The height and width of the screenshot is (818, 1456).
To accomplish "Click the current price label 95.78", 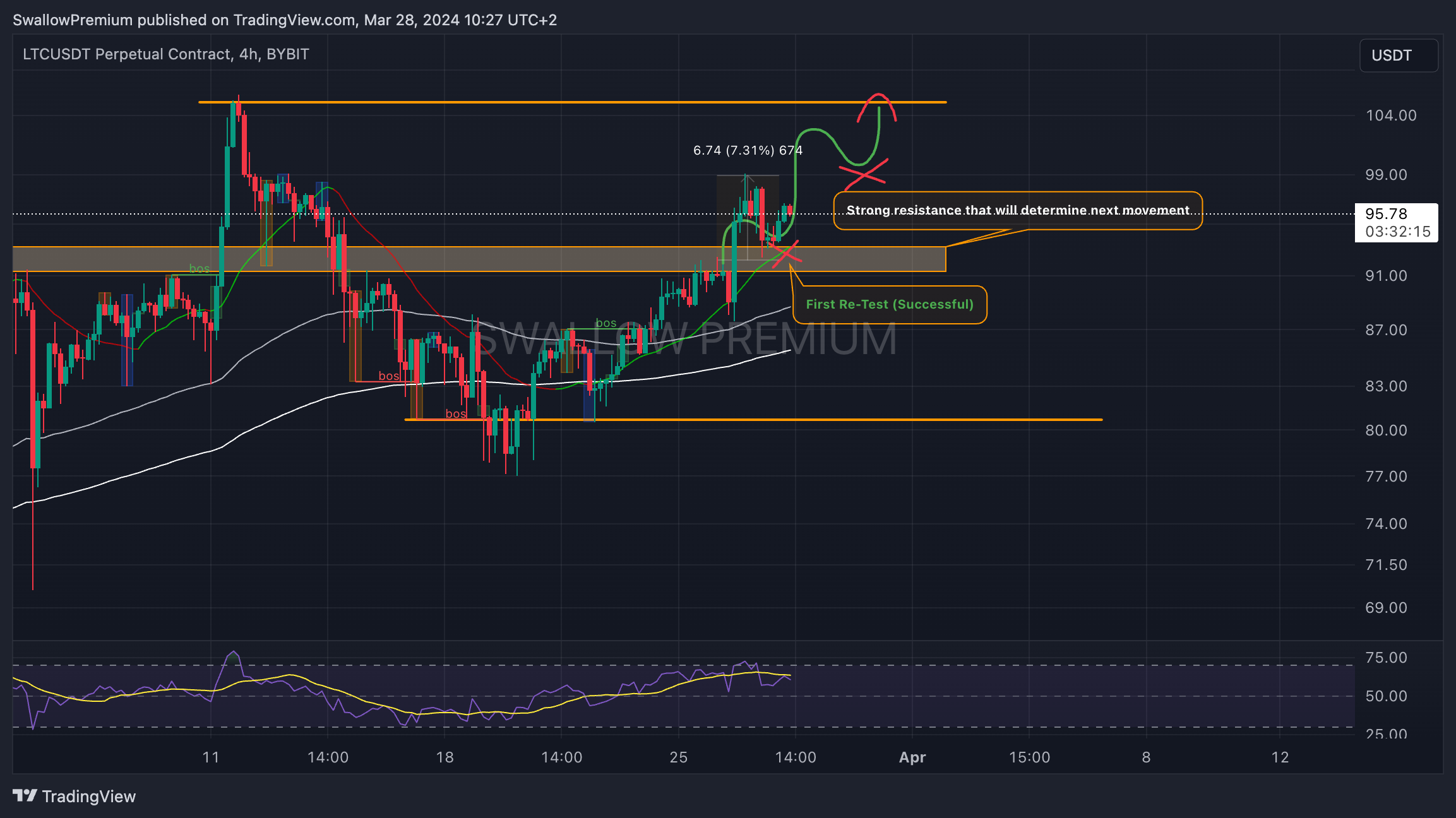I will pyautogui.click(x=1387, y=214).
